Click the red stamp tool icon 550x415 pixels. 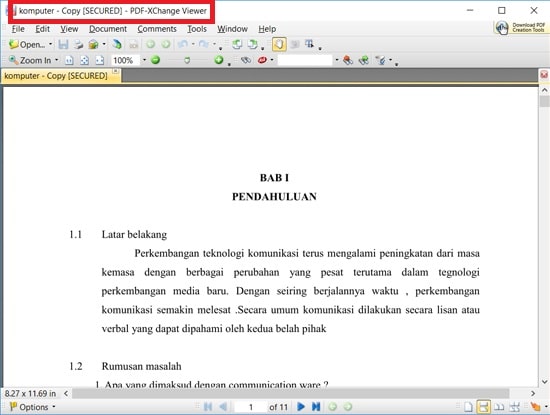262,60
